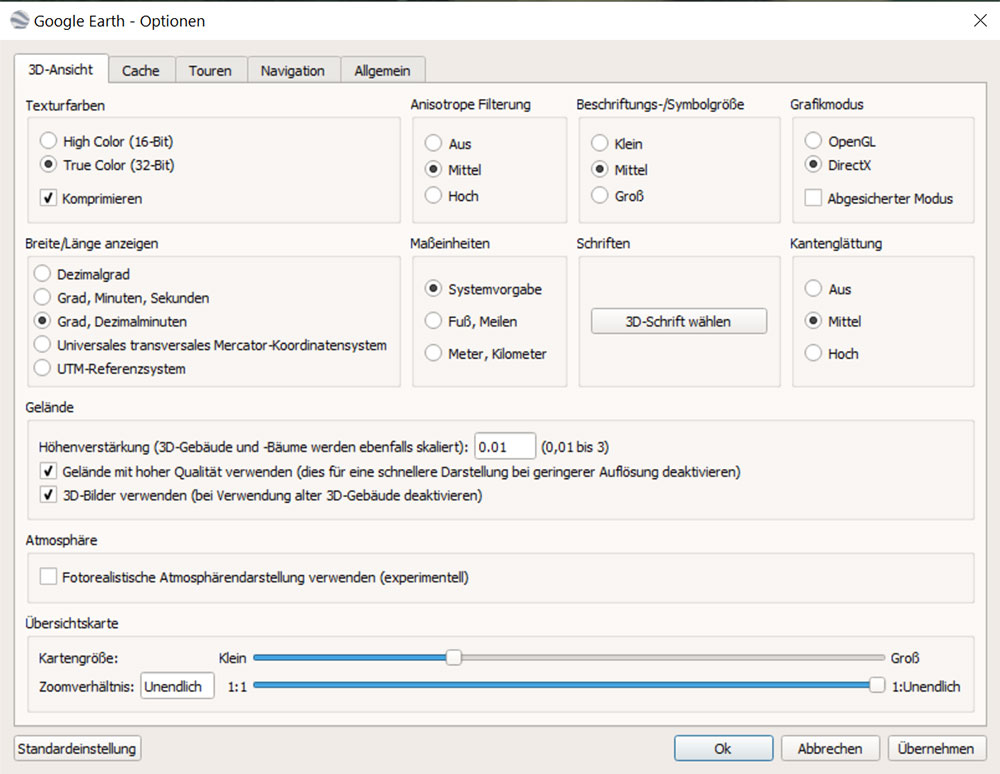Select Dezimalgrad coordinate display
Screen dimensions: 1000x774
[x=42, y=273]
